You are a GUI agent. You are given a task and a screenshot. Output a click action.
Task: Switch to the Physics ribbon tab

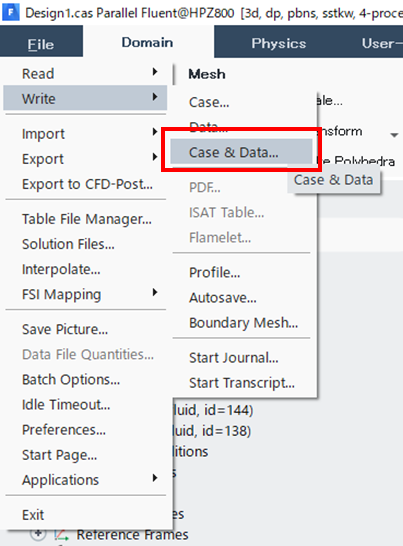(279, 43)
